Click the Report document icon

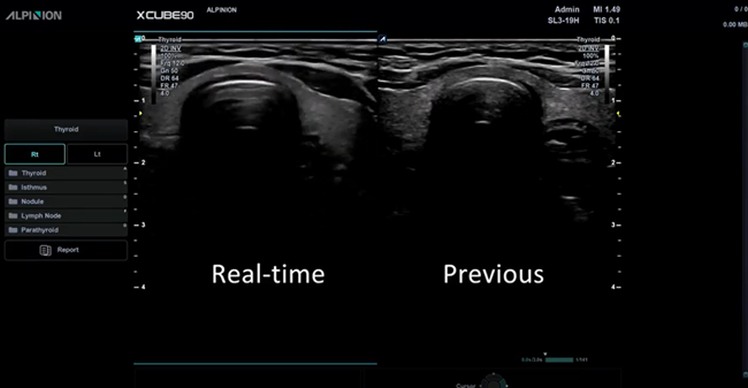45,250
